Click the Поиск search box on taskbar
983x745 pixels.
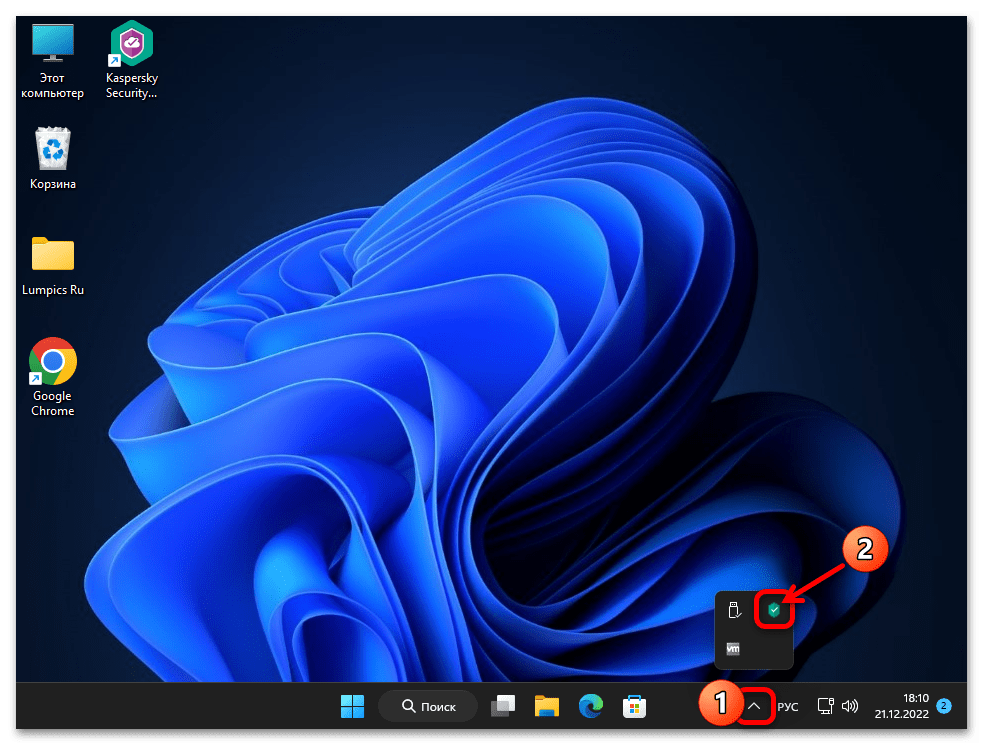pos(428,706)
